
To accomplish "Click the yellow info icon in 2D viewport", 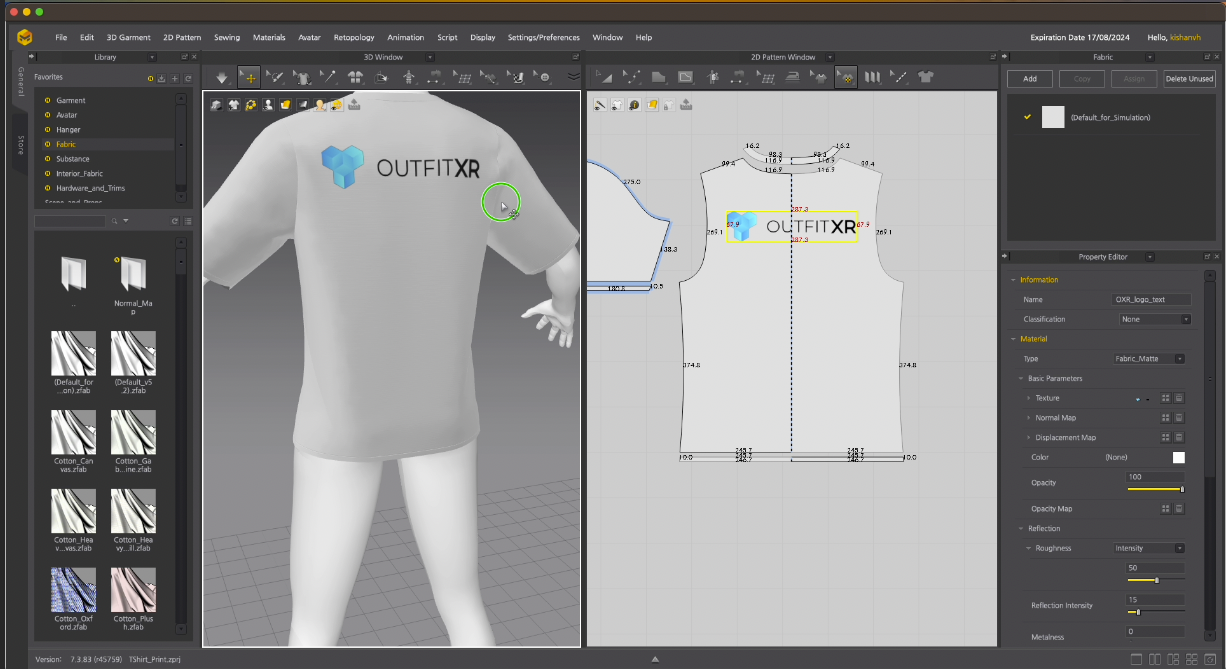I will [x=635, y=104].
